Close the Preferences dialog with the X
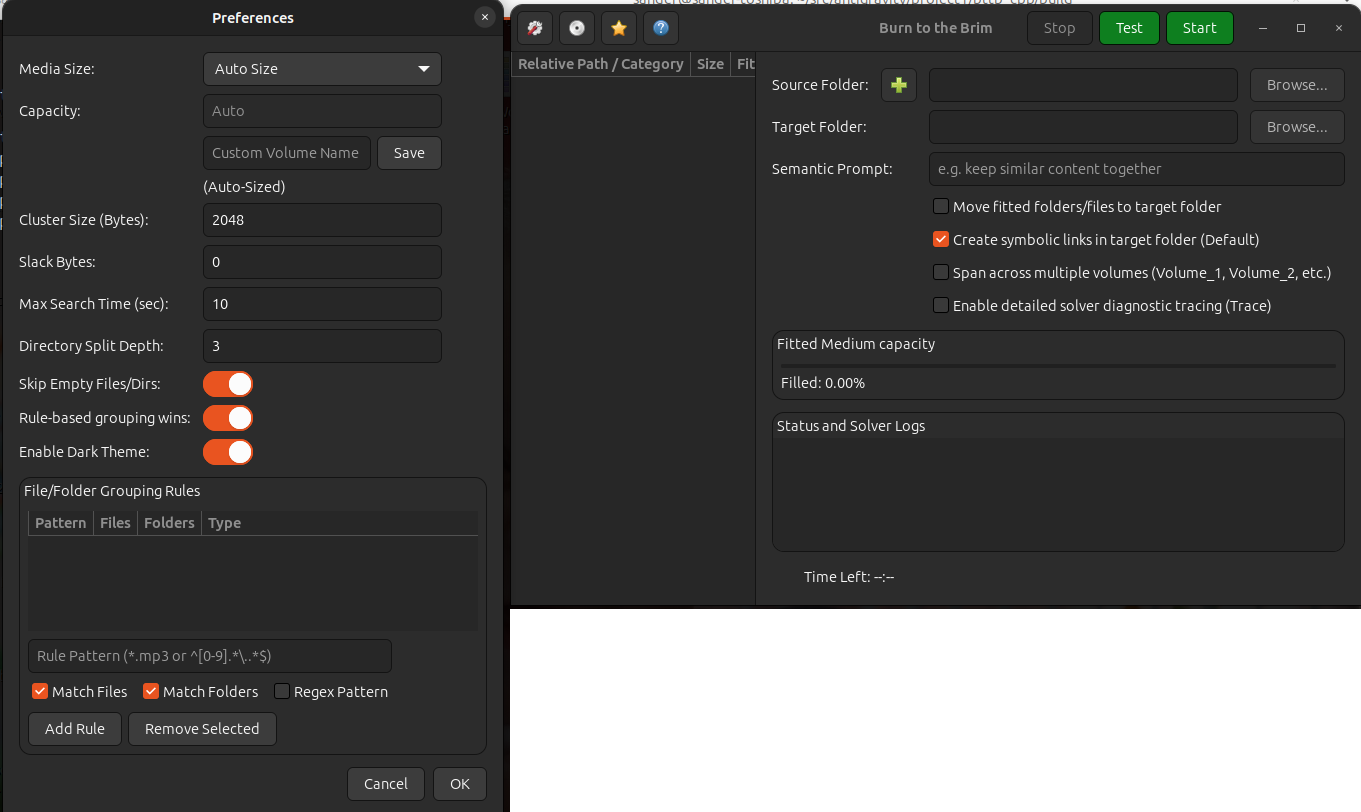This screenshot has width=1361, height=812. pos(485,17)
